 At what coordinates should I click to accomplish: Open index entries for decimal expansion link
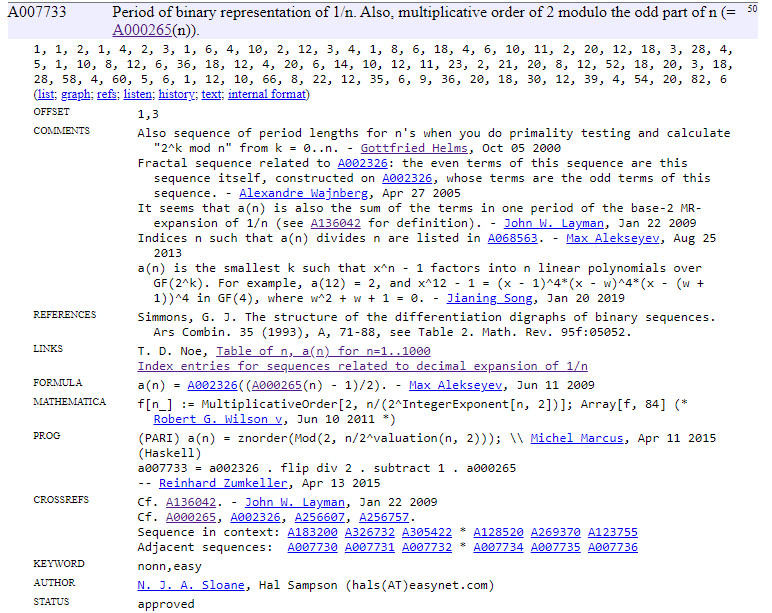coord(362,366)
